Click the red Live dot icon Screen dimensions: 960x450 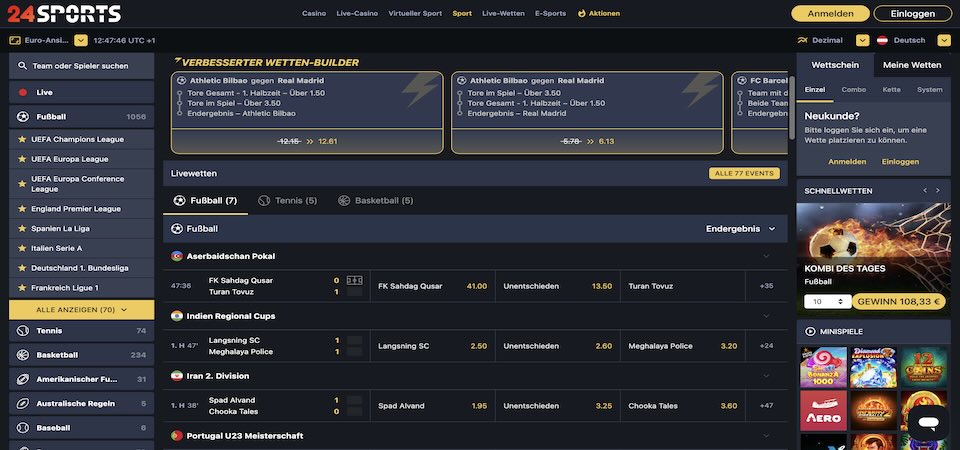(23, 92)
